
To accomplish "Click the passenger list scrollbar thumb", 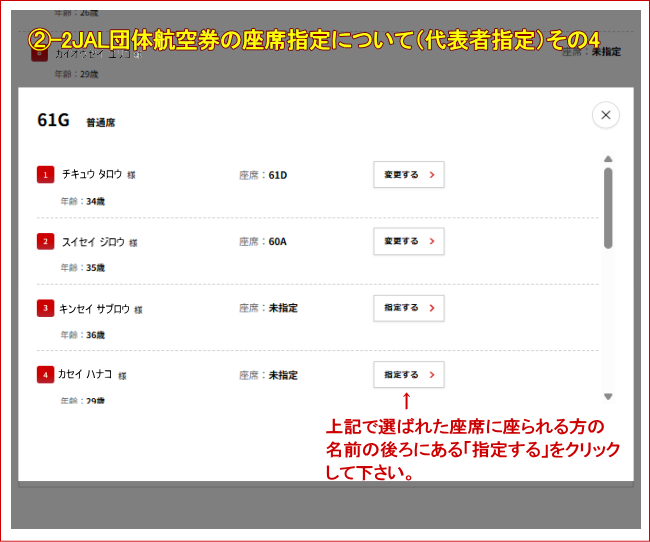I will pyautogui.click(x=608, y=208).
